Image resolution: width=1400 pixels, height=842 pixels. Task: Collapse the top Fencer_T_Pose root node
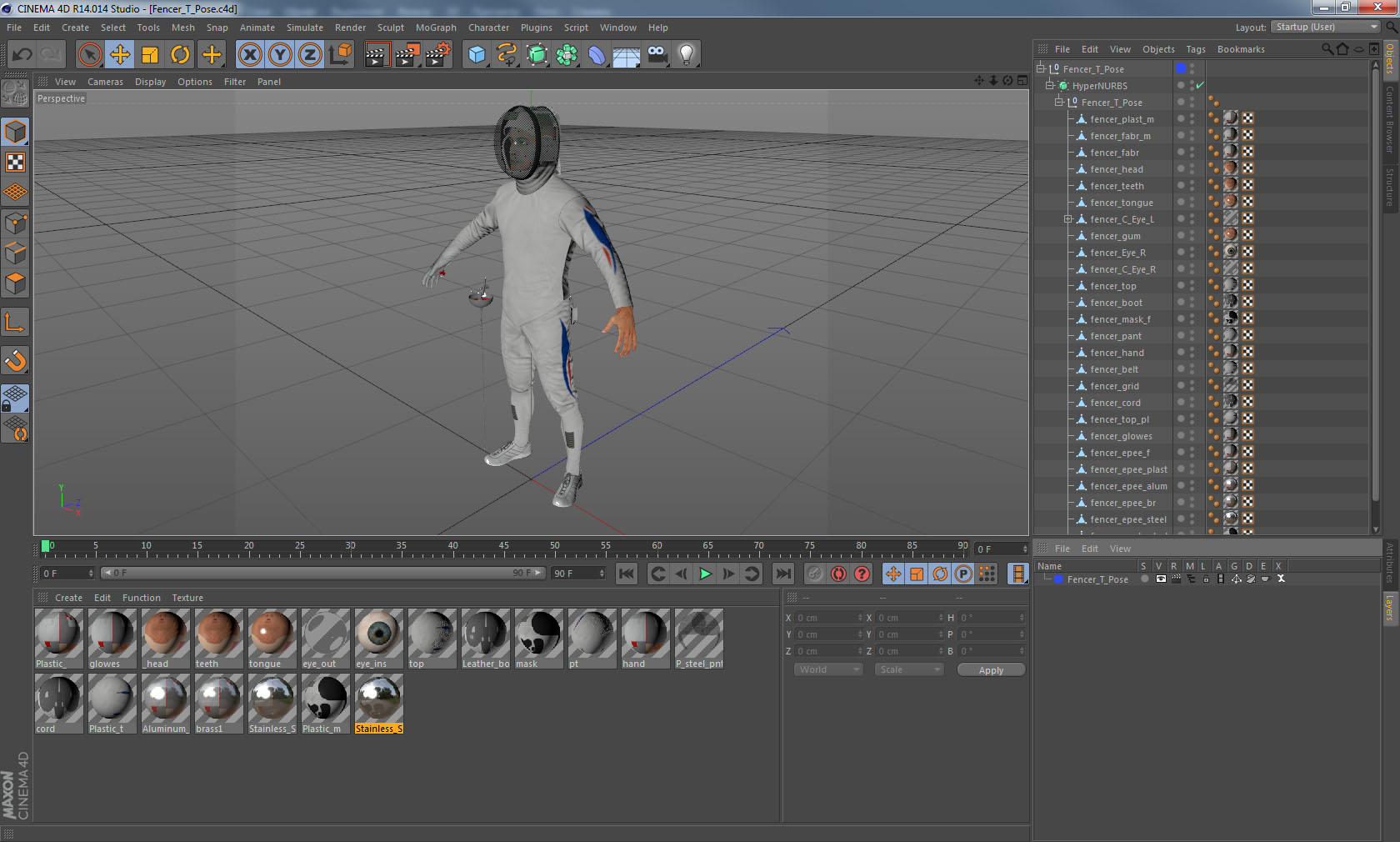coord(1041,68)
